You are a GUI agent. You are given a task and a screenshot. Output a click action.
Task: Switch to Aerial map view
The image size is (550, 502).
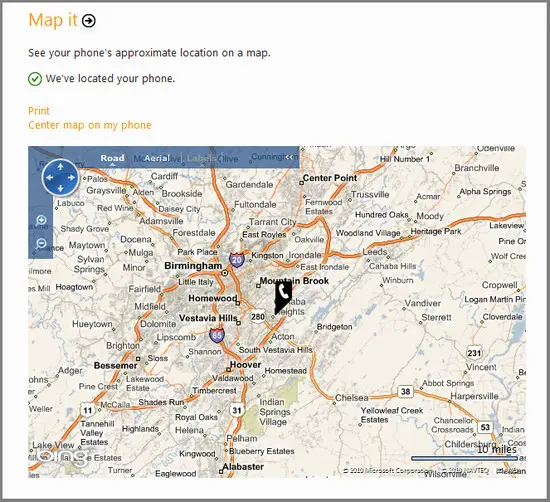tap(157, 158)
